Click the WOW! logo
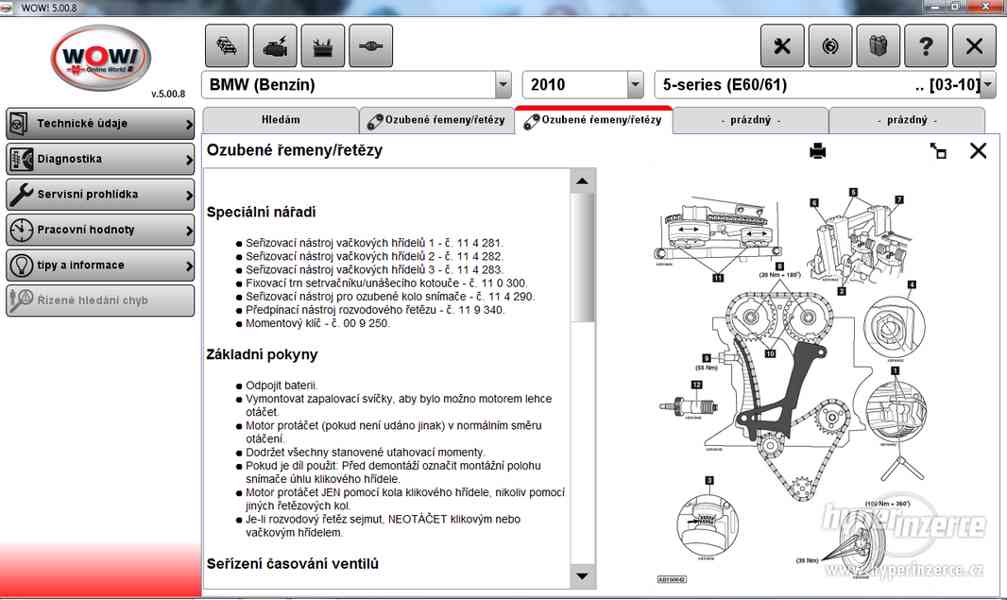 point(101,58)
